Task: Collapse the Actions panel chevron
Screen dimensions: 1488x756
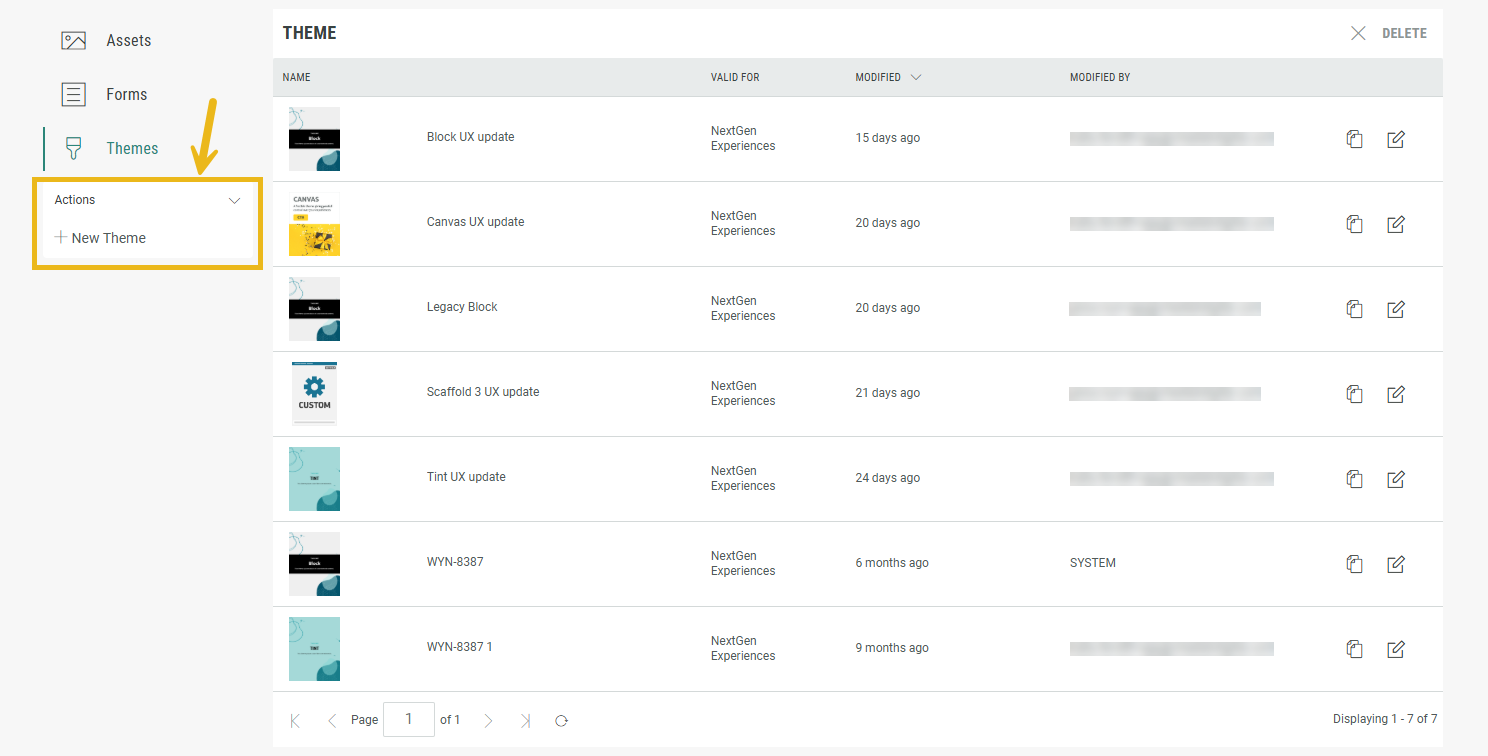Action: point(234,200)
